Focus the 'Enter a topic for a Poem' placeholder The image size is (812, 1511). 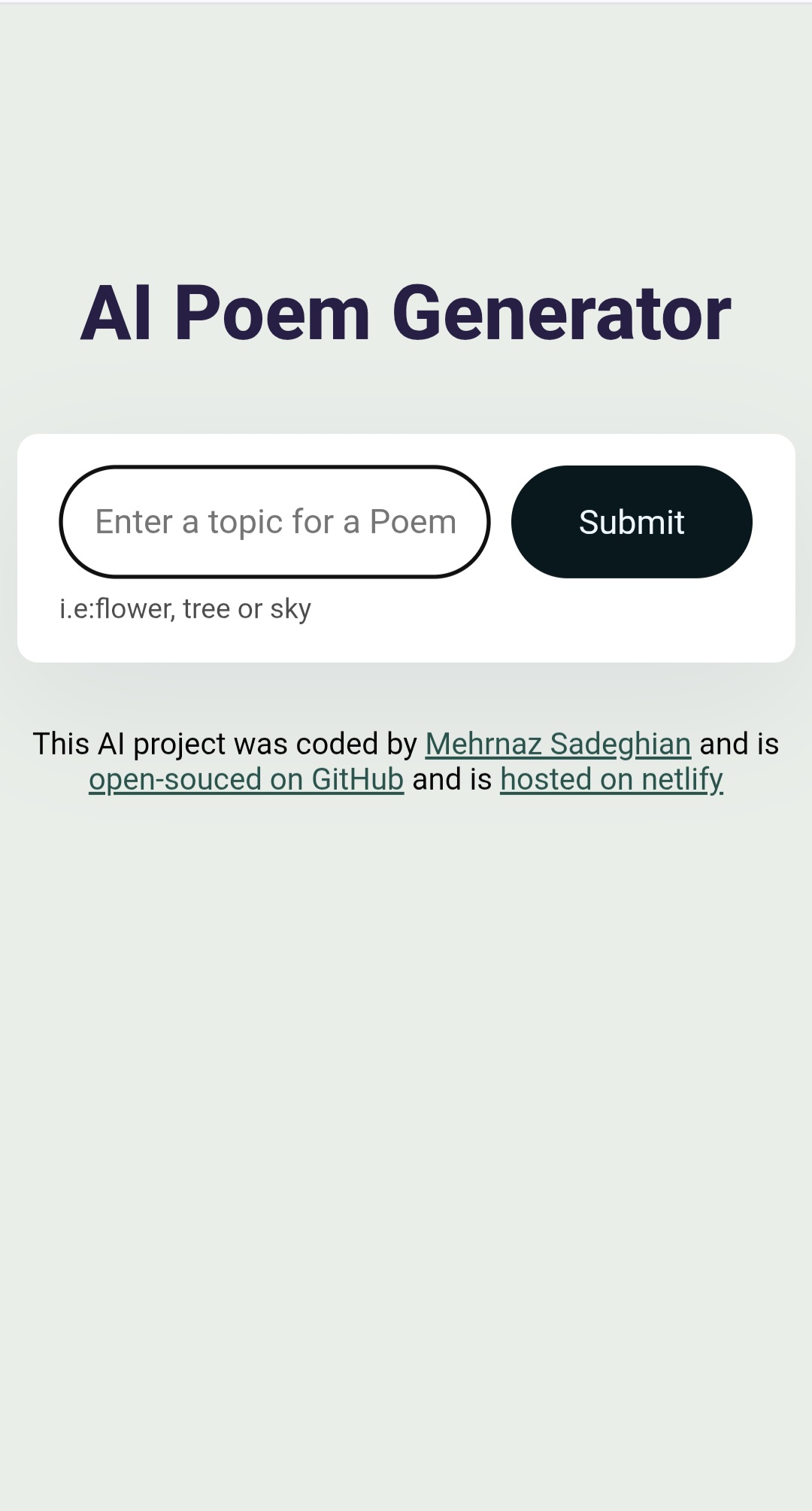(275, 522)
